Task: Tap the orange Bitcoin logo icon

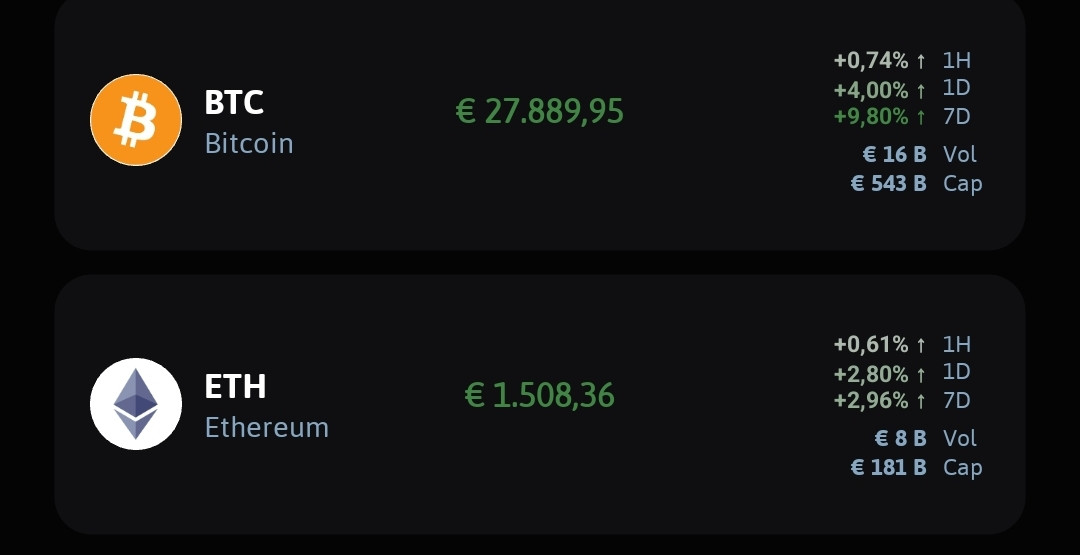Action: (136, 120)
